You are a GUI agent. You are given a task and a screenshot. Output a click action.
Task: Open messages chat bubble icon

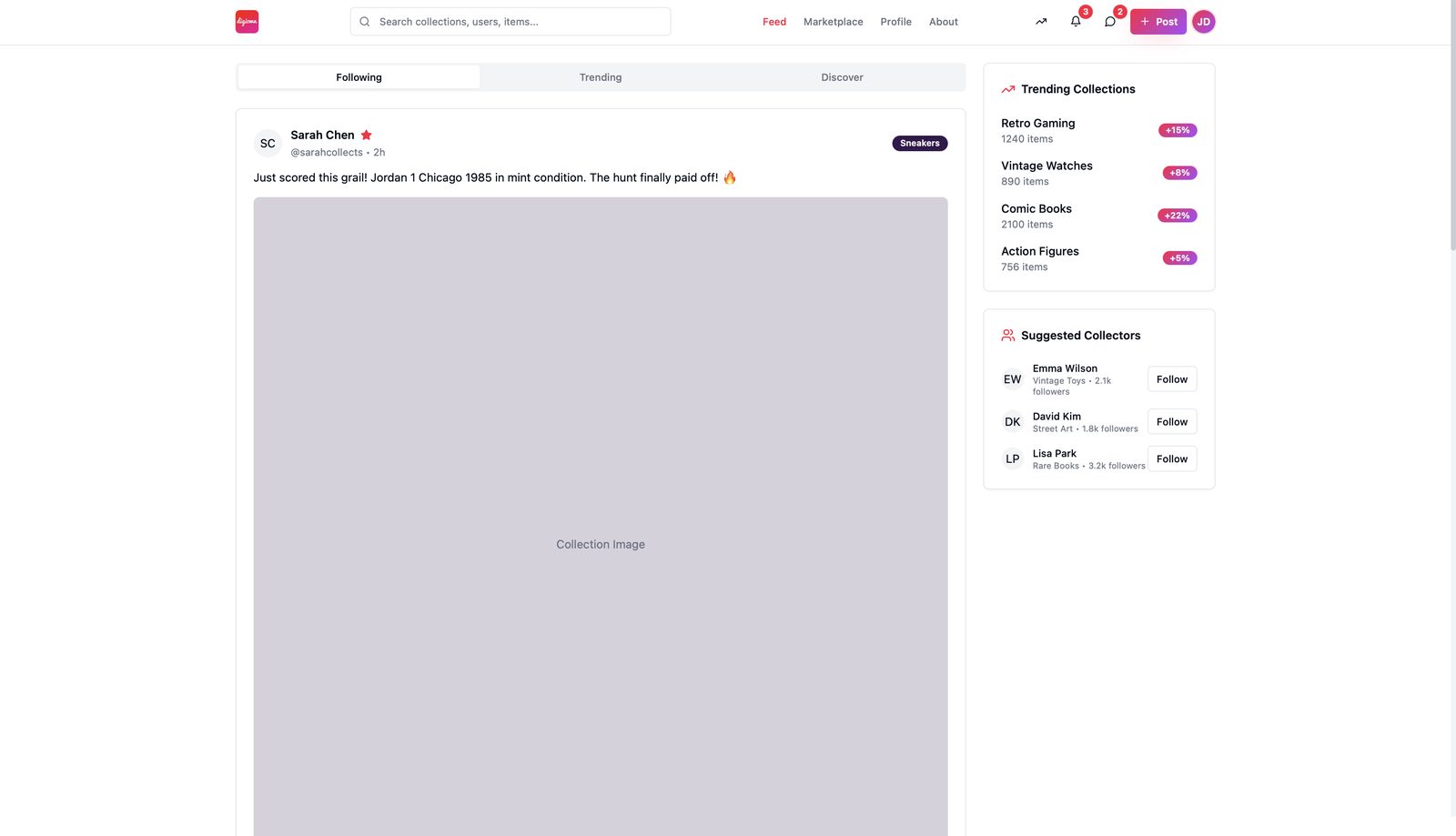[x=1110, y=22]
